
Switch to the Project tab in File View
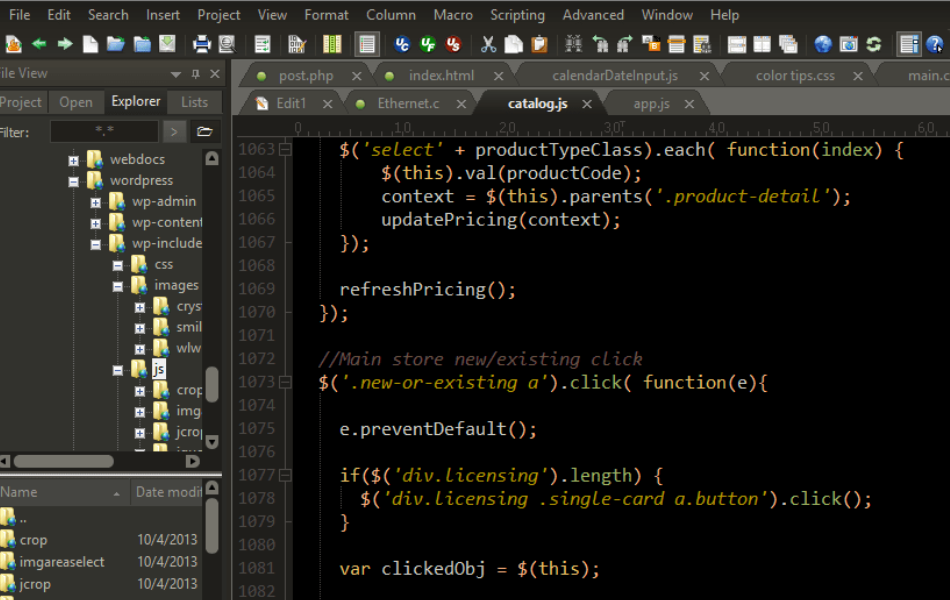coord(22,102)
